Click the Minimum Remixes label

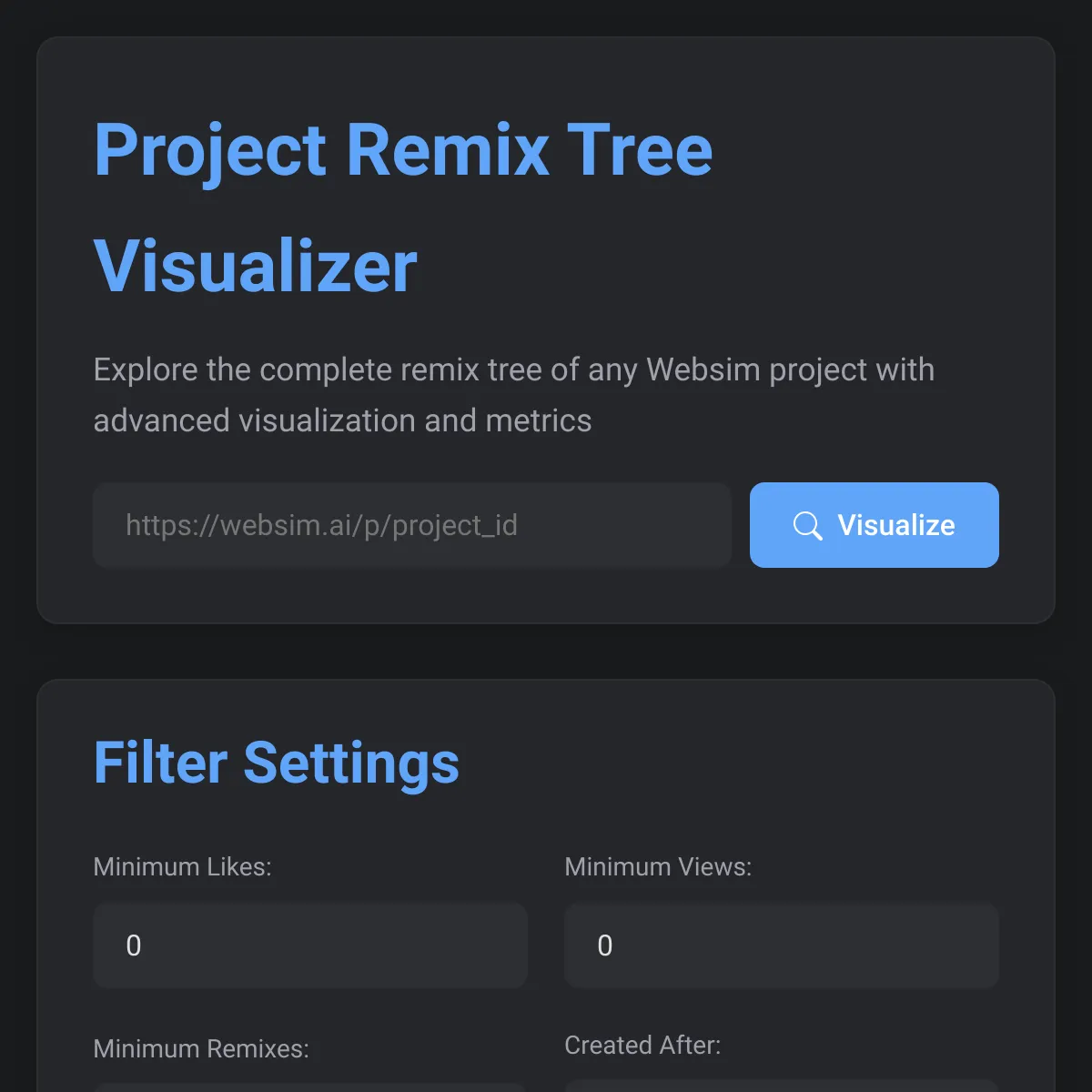pyautogui.click(x=202, y=1048)
